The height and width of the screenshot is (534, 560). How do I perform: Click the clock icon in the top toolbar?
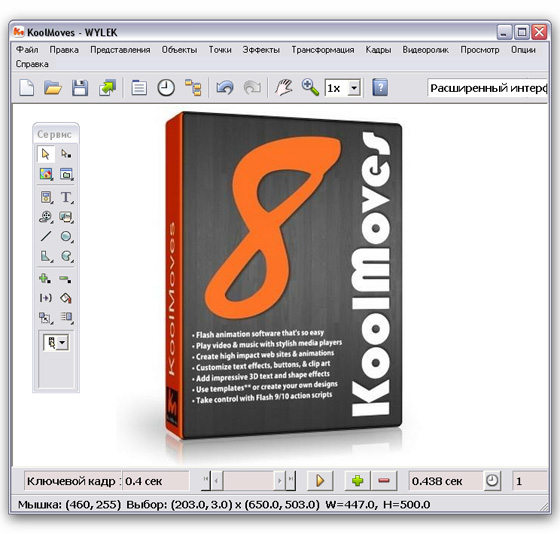[x=166, y=88]
